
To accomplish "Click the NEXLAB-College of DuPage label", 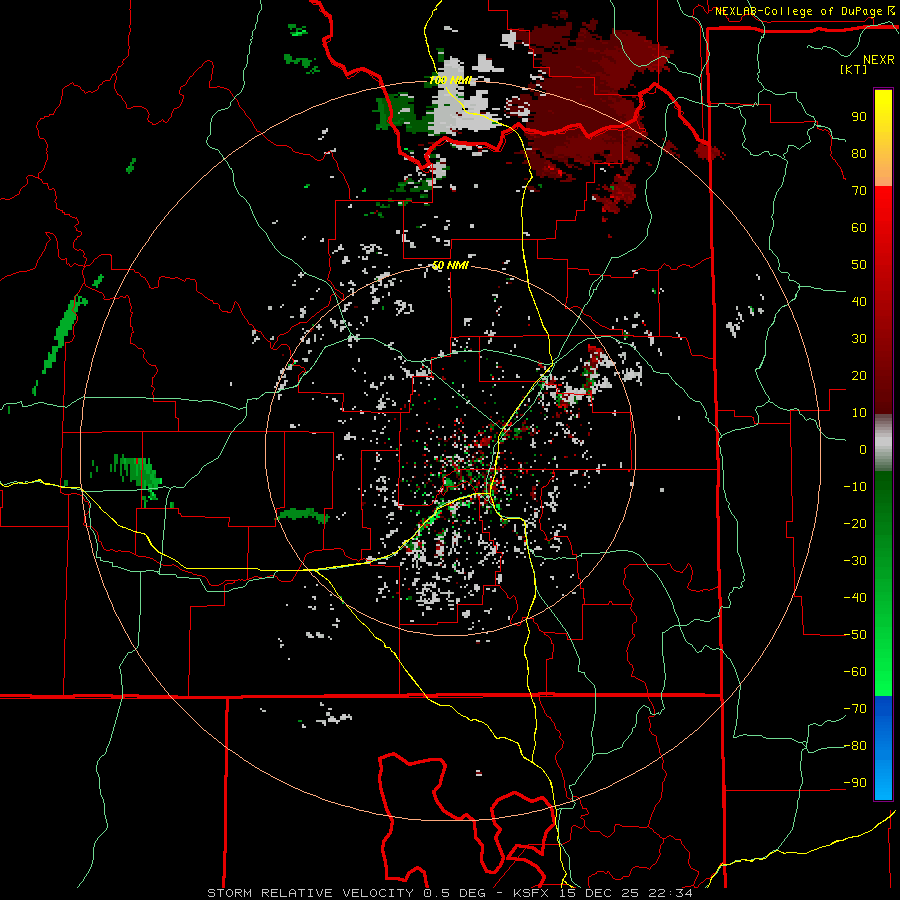I will click(799, 11).
